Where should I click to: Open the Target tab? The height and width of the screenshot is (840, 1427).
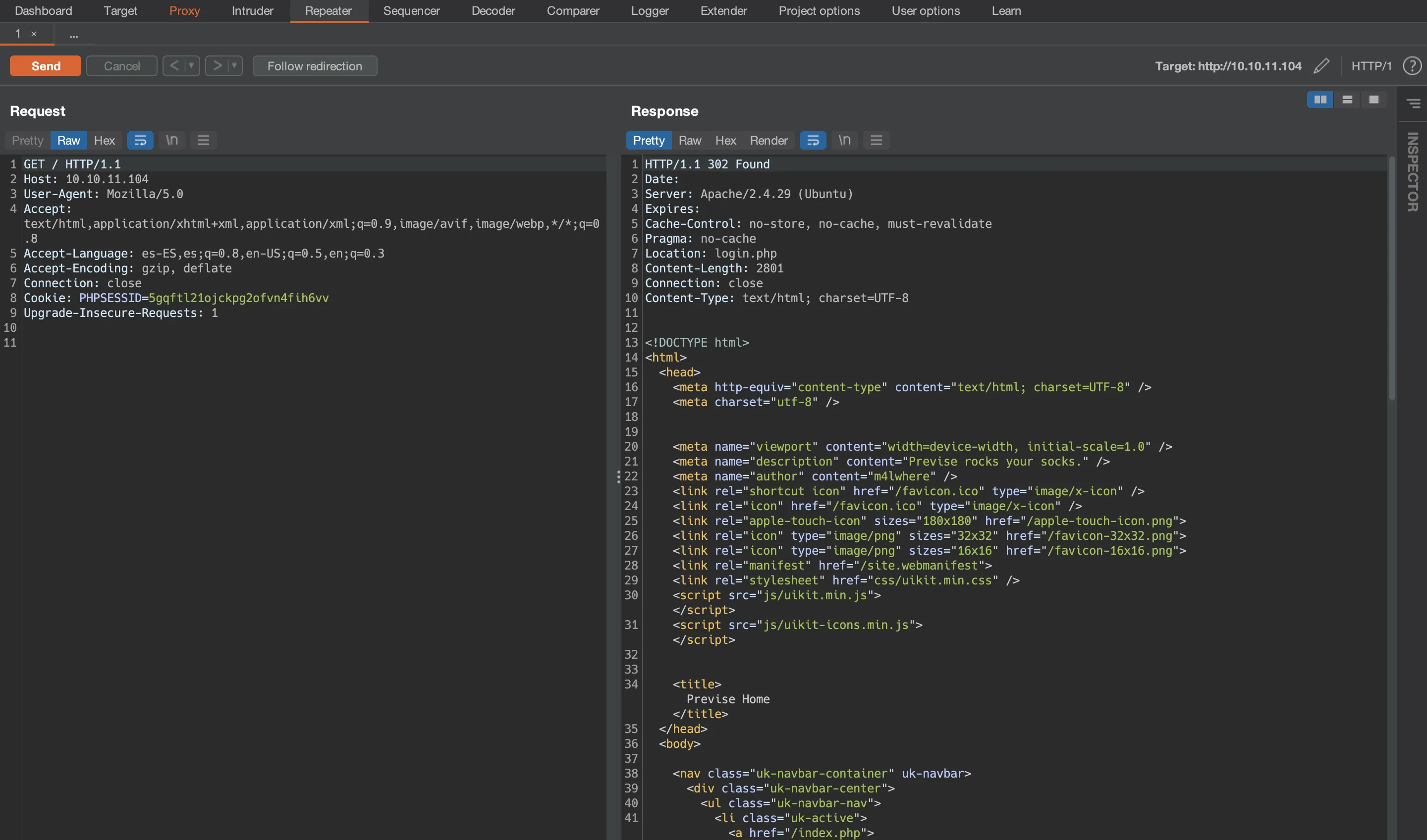point(120,11)
